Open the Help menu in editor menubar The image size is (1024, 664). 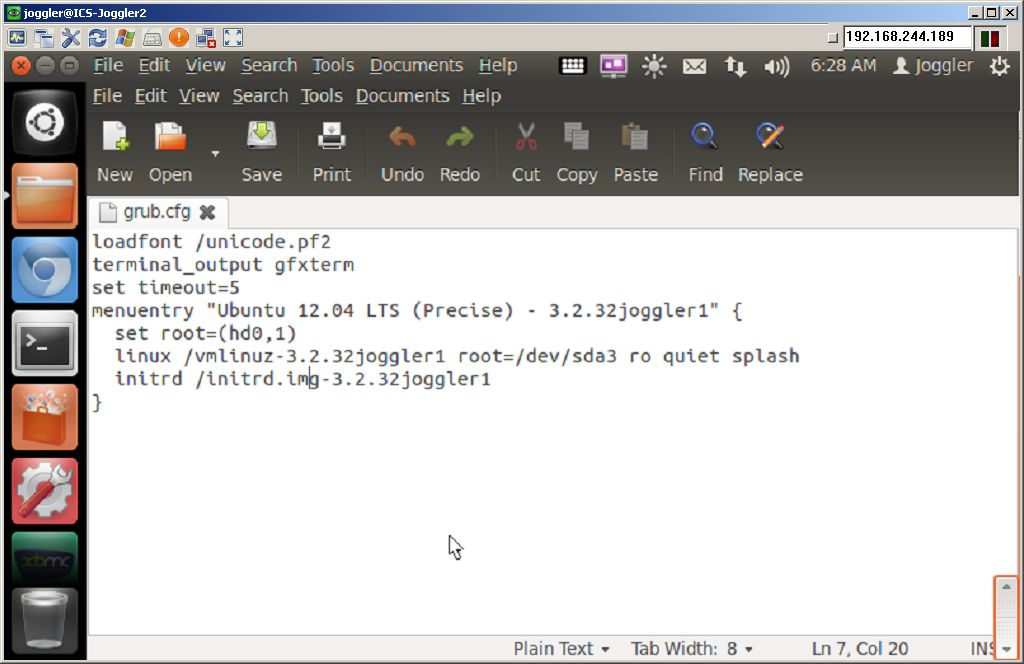[482, 96]
